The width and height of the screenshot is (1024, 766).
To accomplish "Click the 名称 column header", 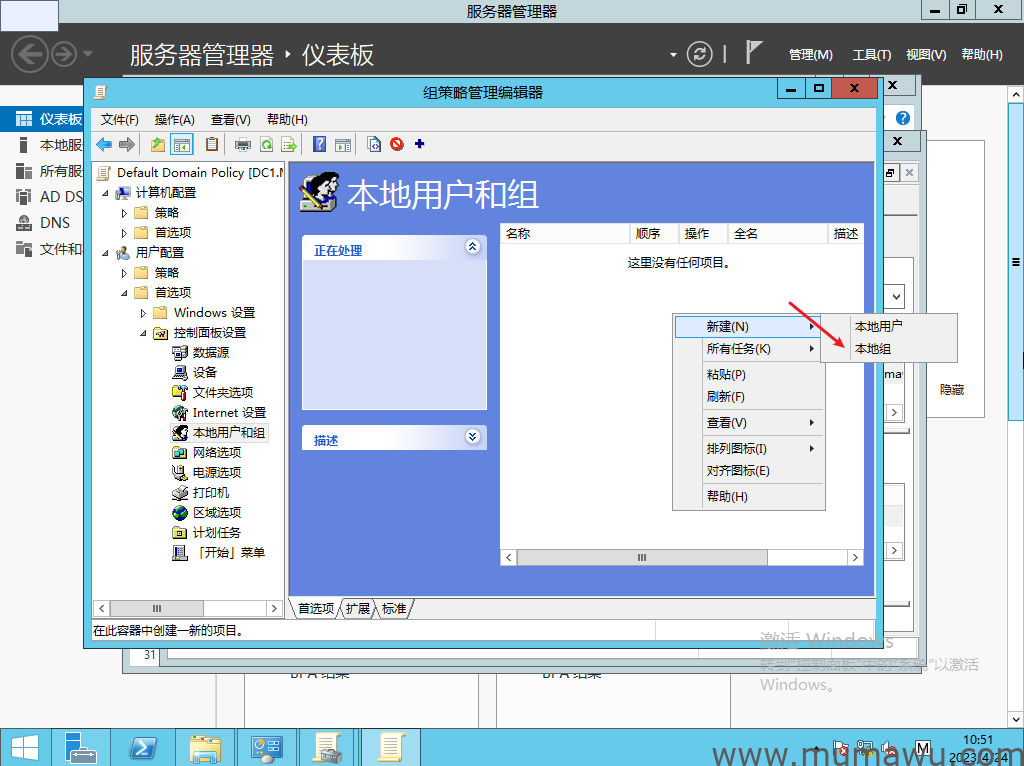I will pos(518,233).
